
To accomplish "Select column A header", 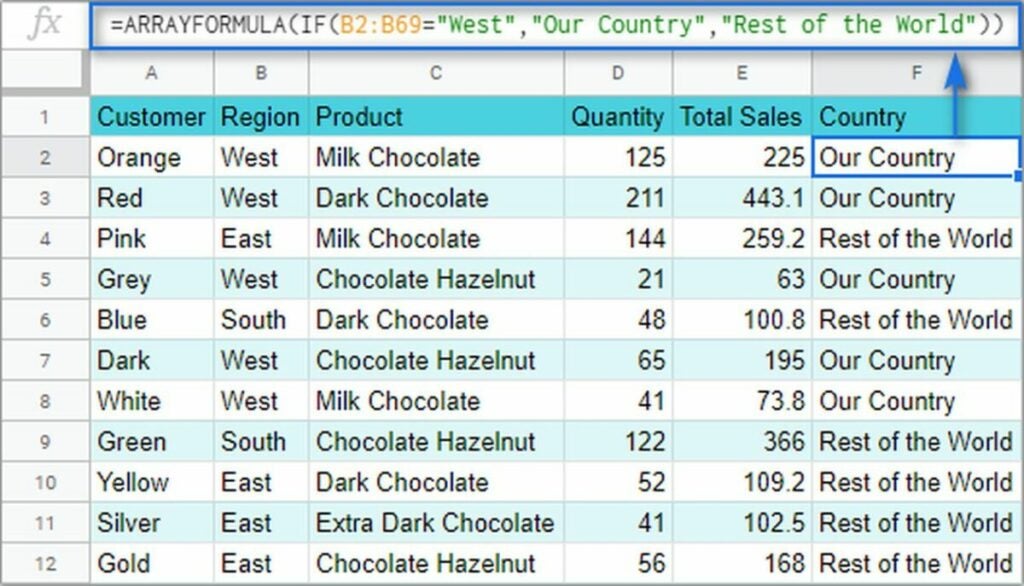I will pyautogui.click(x=152, y=73).
